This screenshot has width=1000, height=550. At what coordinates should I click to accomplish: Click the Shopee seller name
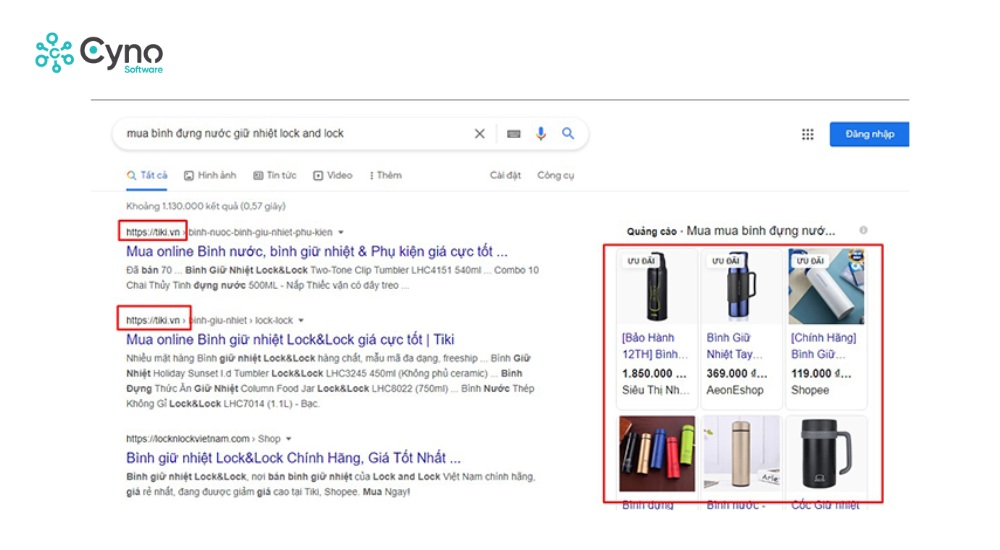(810, 390)
